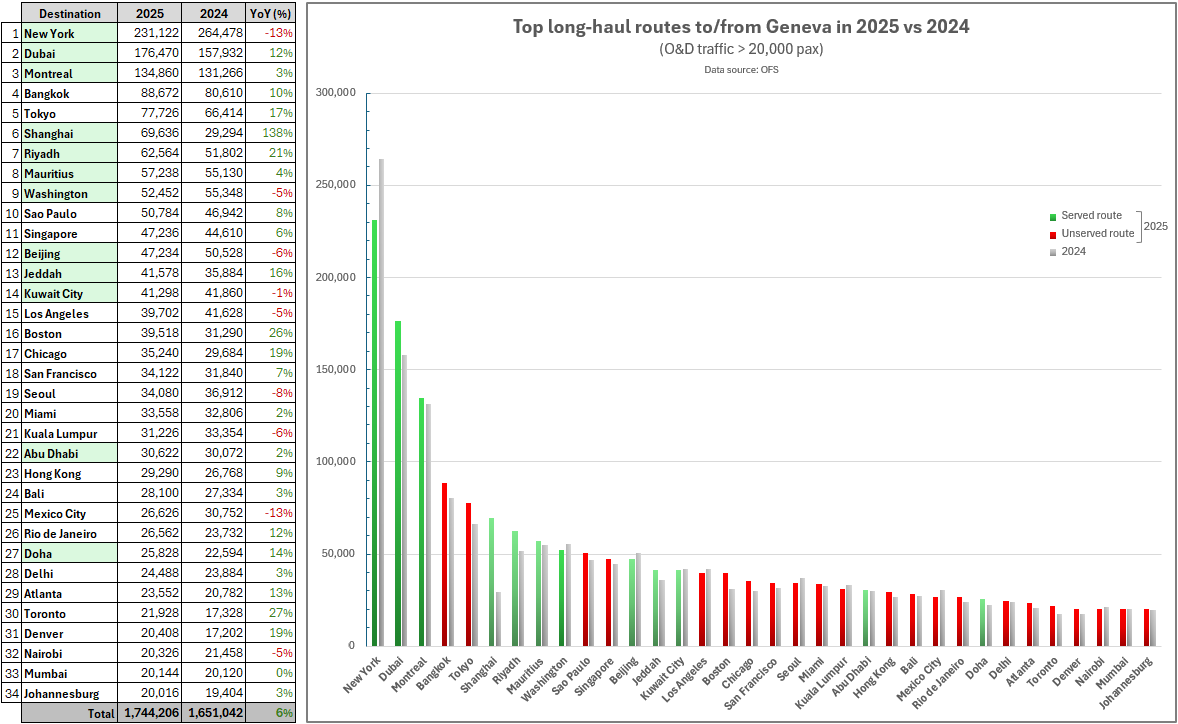Select the Destination column header
The image size is (1178, 724).
pyautogui.click(x=72, y=13)
